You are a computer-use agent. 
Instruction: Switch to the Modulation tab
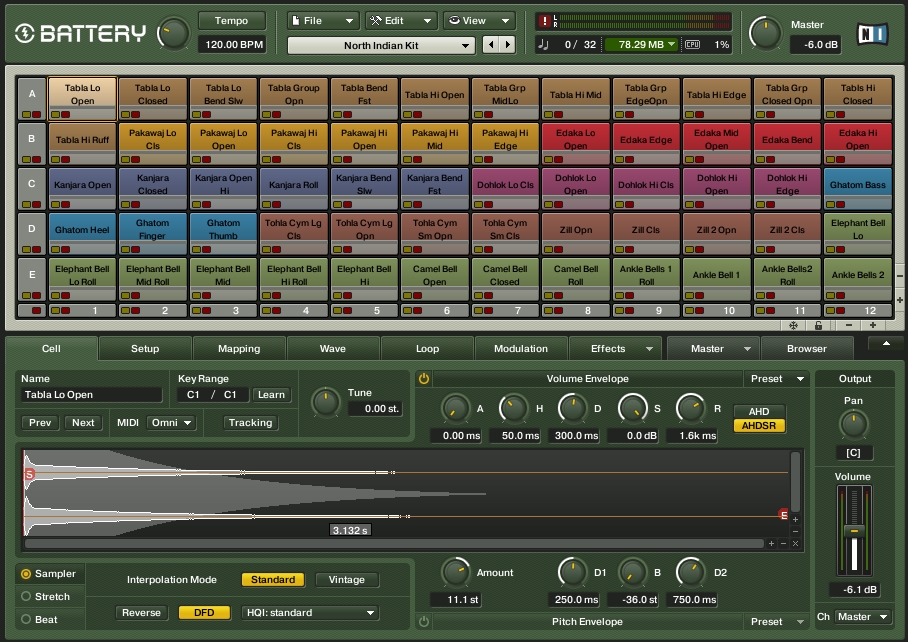521,348
